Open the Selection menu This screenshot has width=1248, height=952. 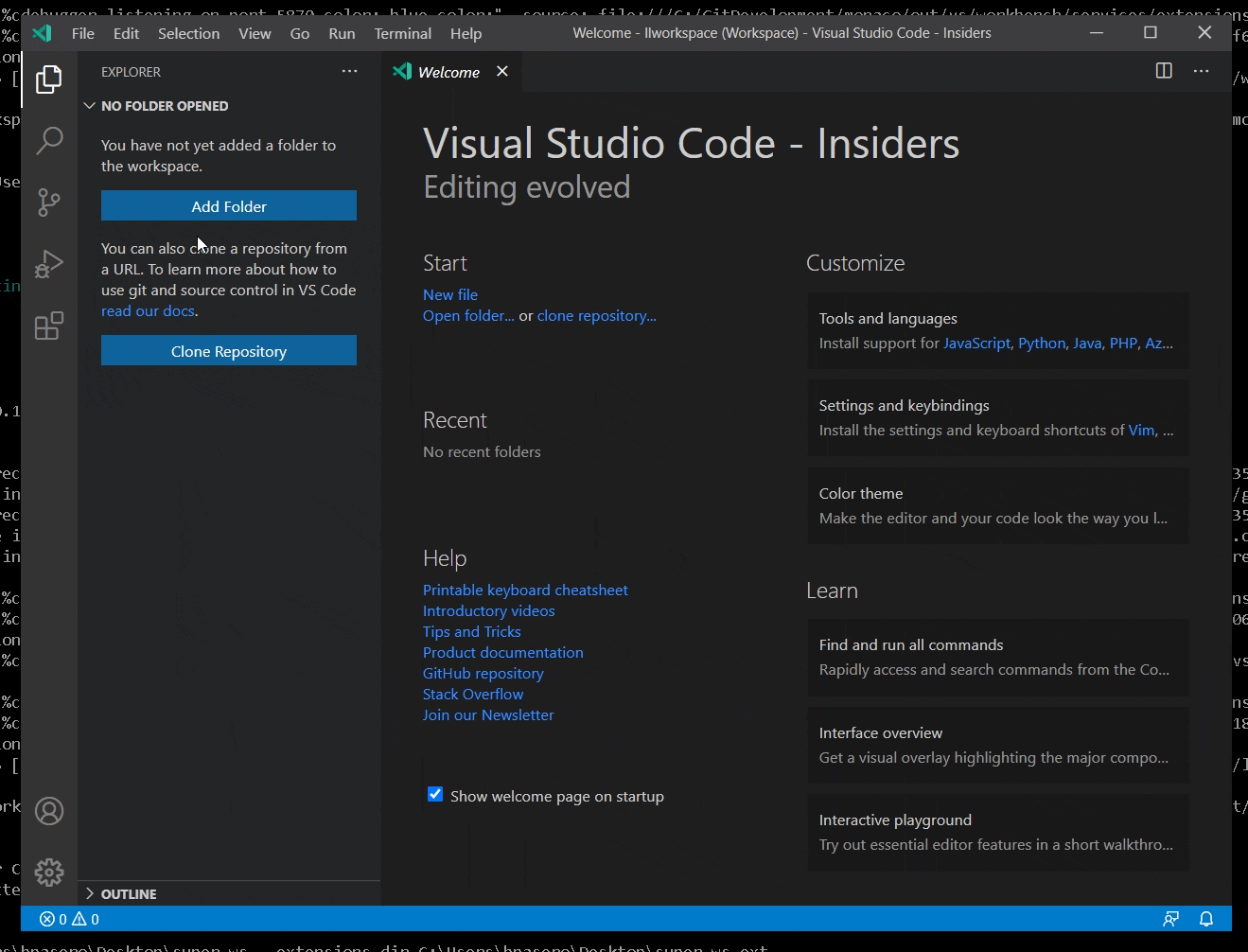[188, 33]
